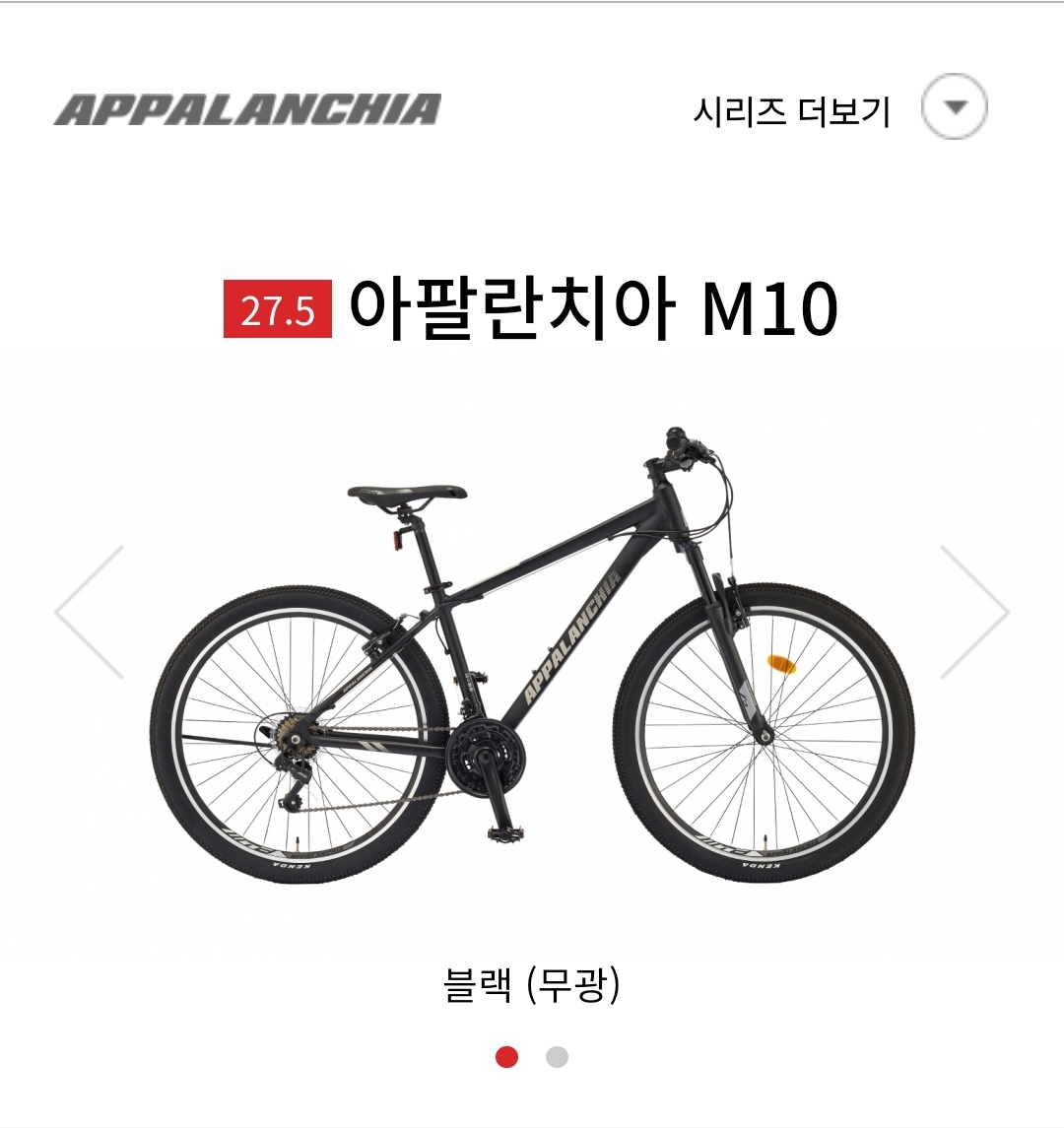
Task: Click the APPALANCHIA brand logo
Action: click(x=247, y=109)
